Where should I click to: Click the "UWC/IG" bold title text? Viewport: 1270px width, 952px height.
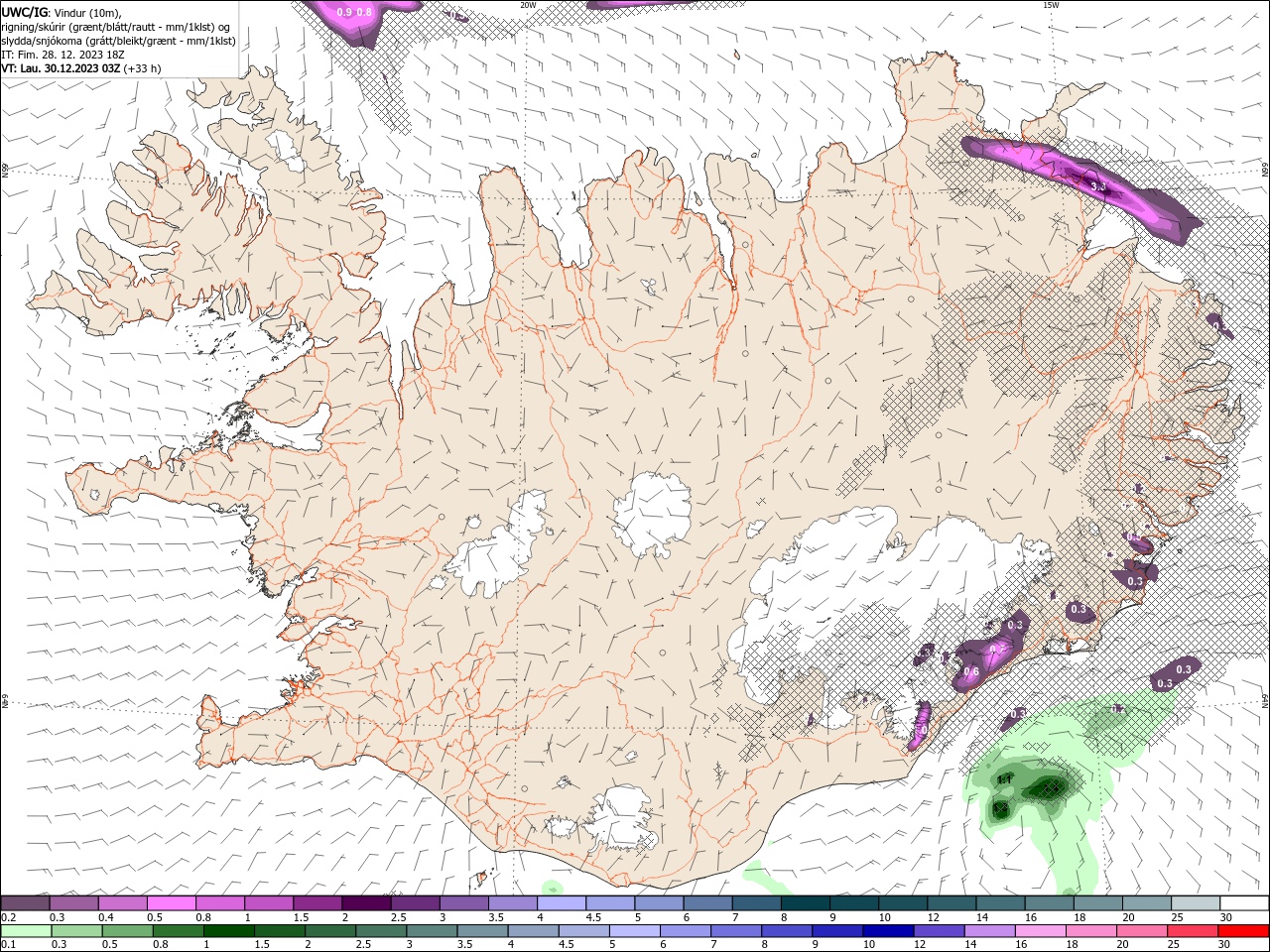click(x=26, y=12)
